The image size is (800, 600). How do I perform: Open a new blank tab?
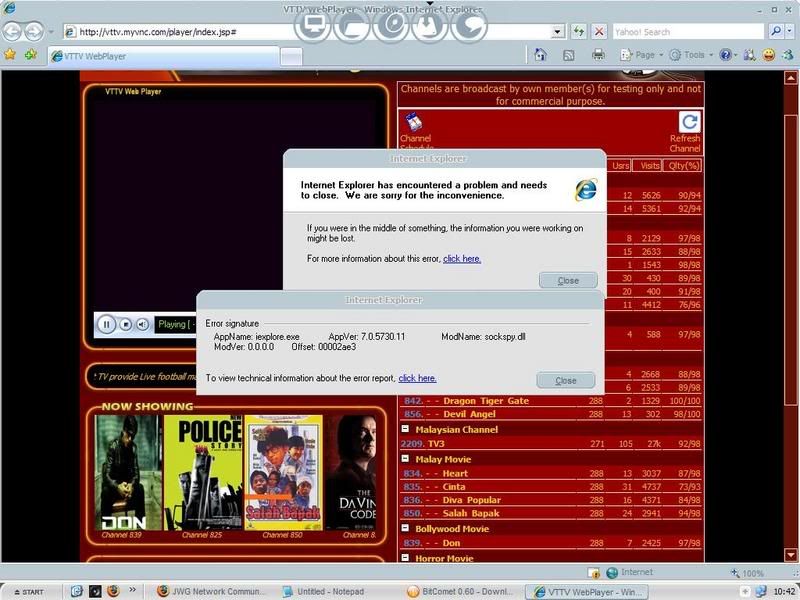(x=291, y=57)
